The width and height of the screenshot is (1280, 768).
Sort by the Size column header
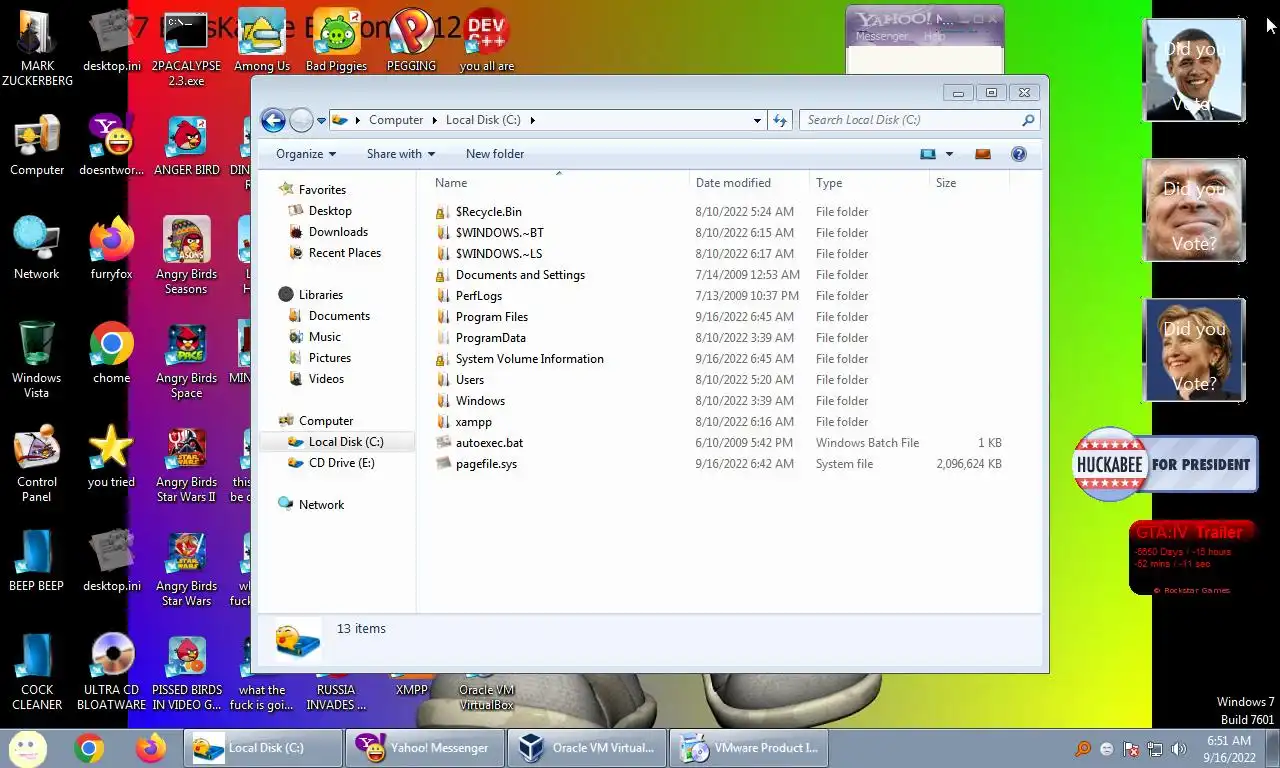pos(969,183)
